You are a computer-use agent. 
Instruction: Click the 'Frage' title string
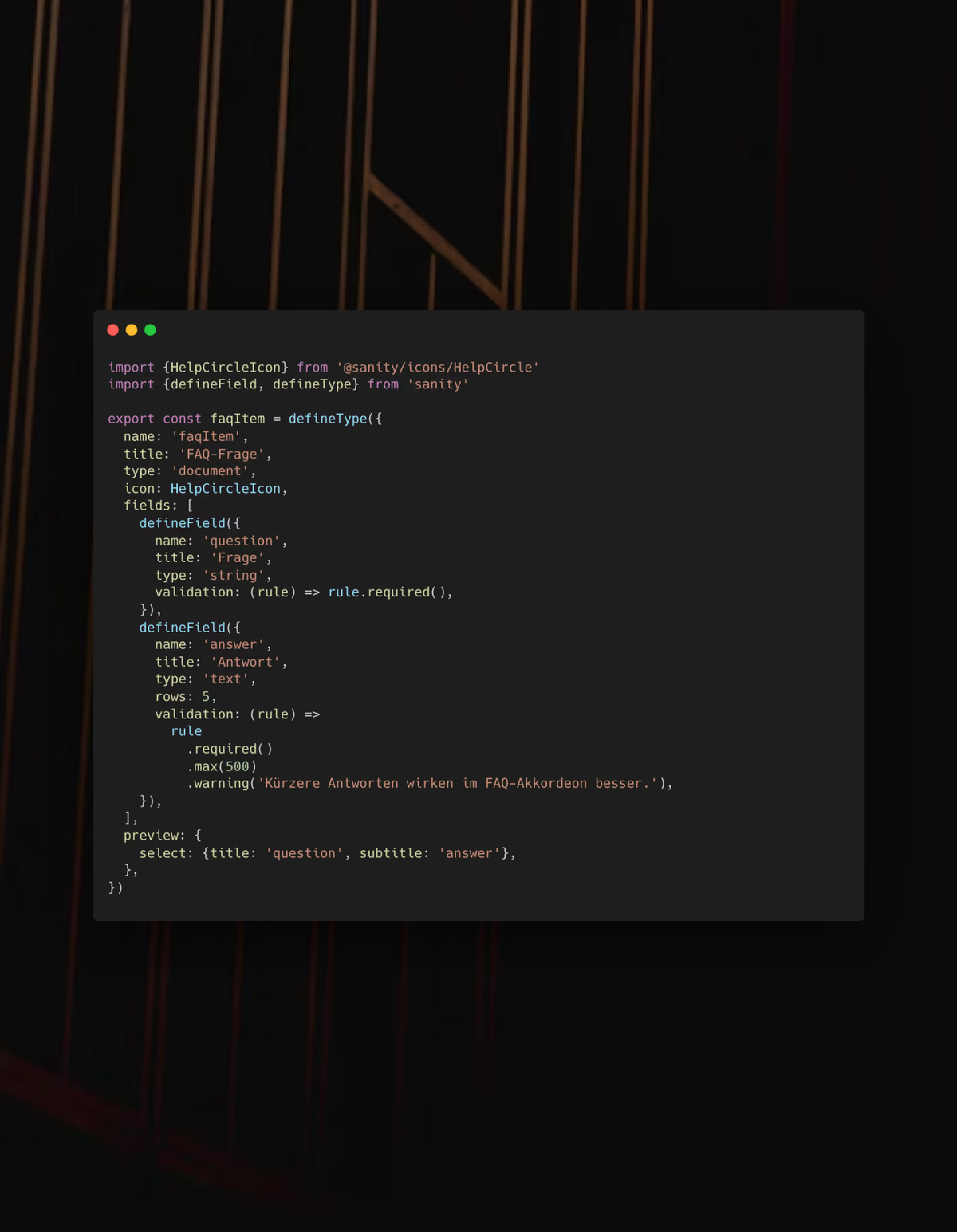(238, 558)
